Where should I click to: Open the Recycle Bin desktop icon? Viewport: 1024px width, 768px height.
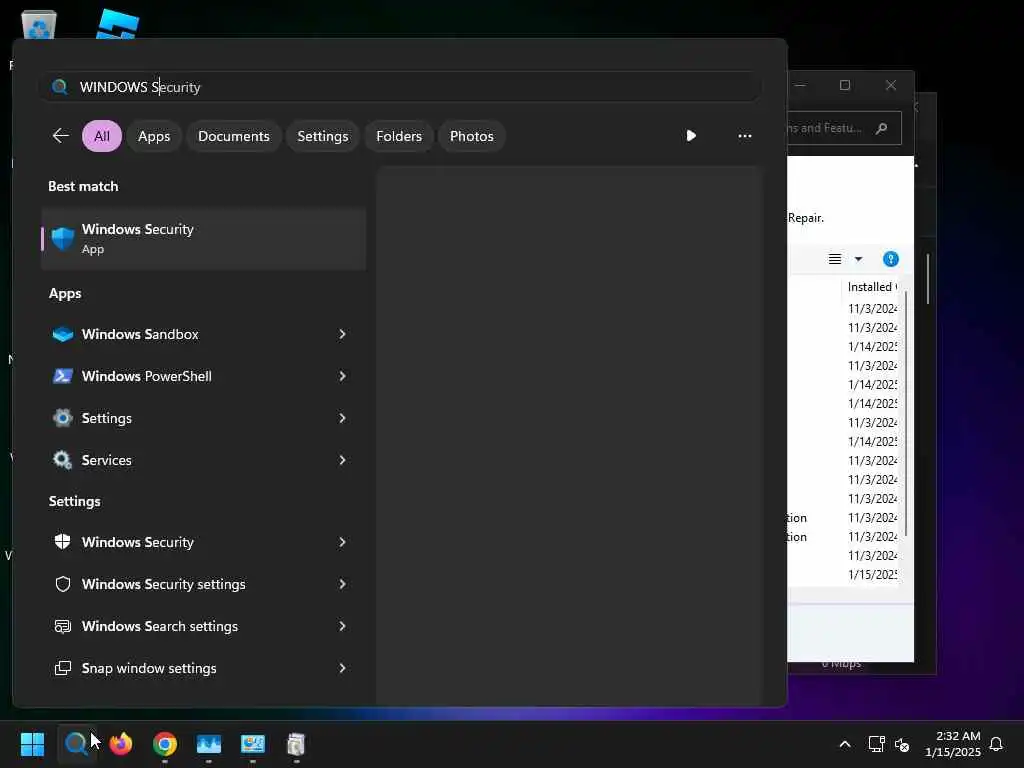39,26
